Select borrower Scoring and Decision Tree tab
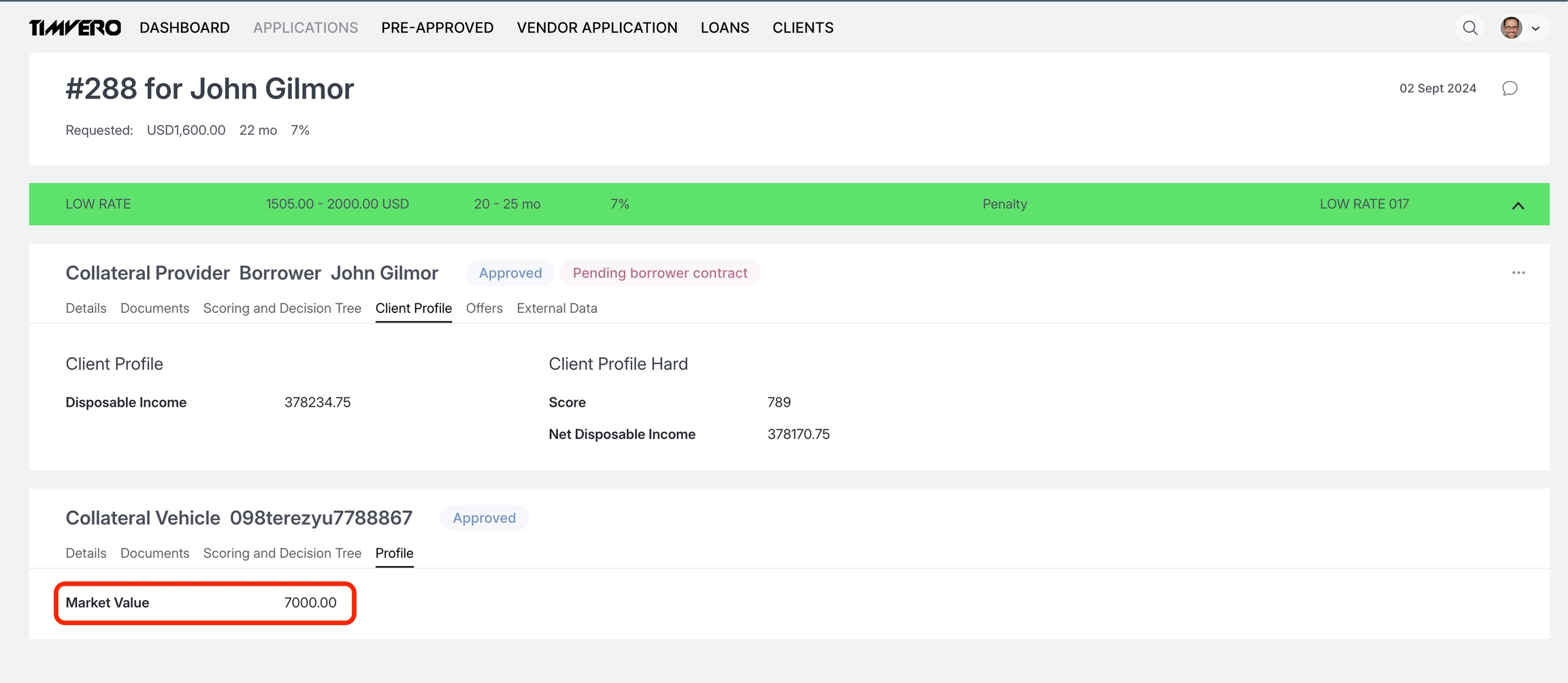 click(282, 308)
